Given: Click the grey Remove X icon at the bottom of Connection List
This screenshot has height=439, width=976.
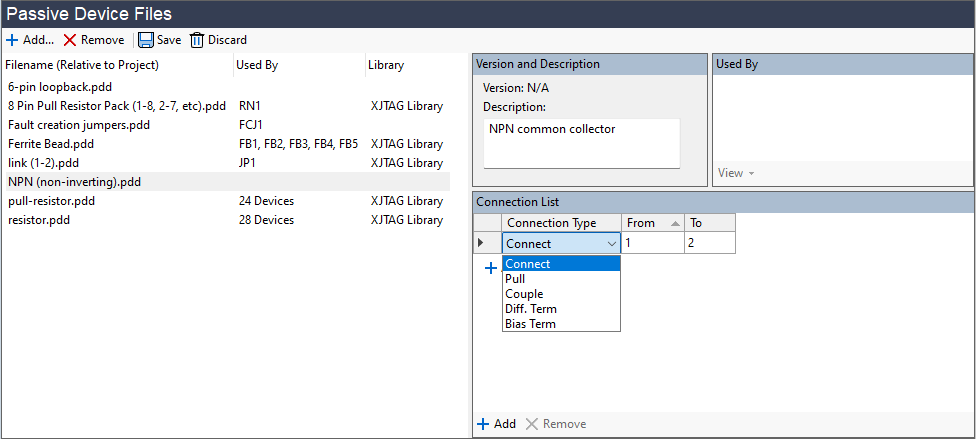Looking at the screenshot, I should pyautogui.click(x=532, y=424).
